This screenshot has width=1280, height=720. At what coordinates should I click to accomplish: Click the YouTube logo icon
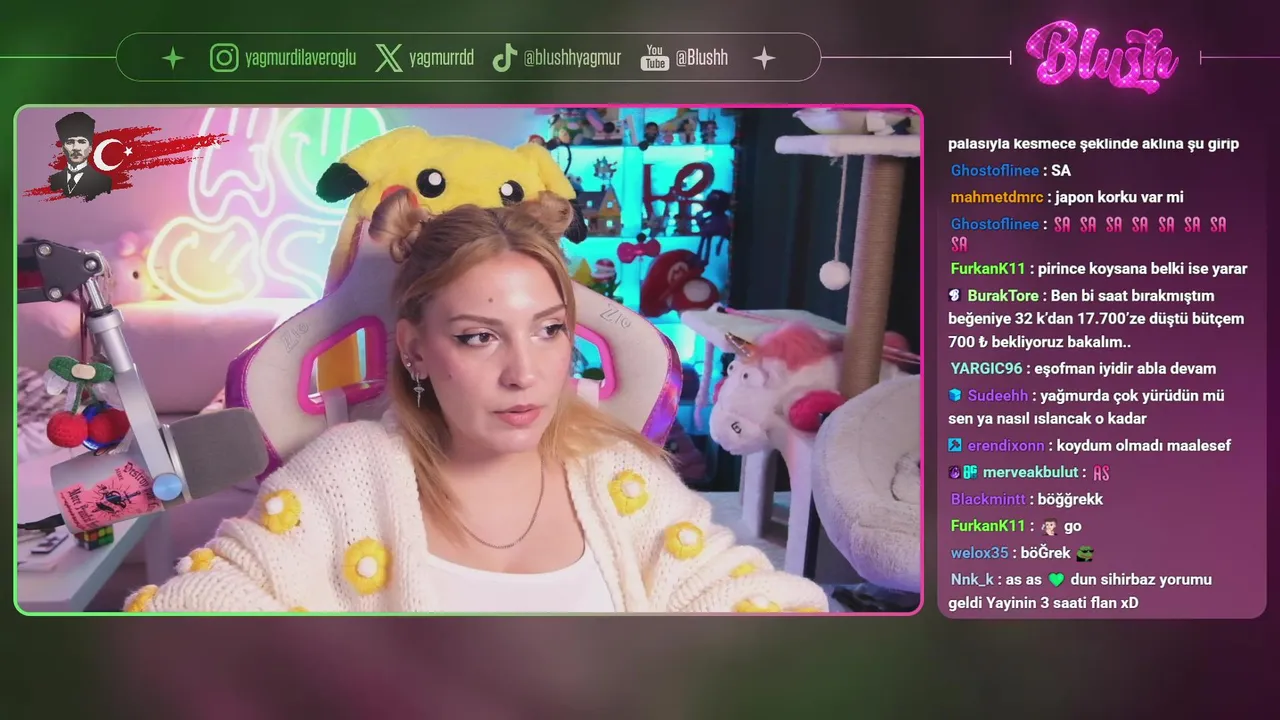click(x=655, y=58)
